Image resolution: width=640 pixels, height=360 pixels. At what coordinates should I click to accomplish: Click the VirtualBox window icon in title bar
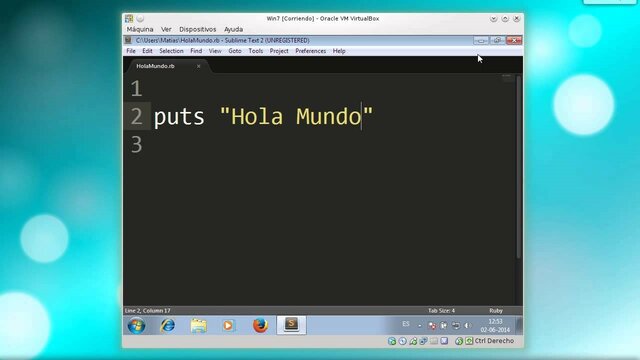pos(129,18)
